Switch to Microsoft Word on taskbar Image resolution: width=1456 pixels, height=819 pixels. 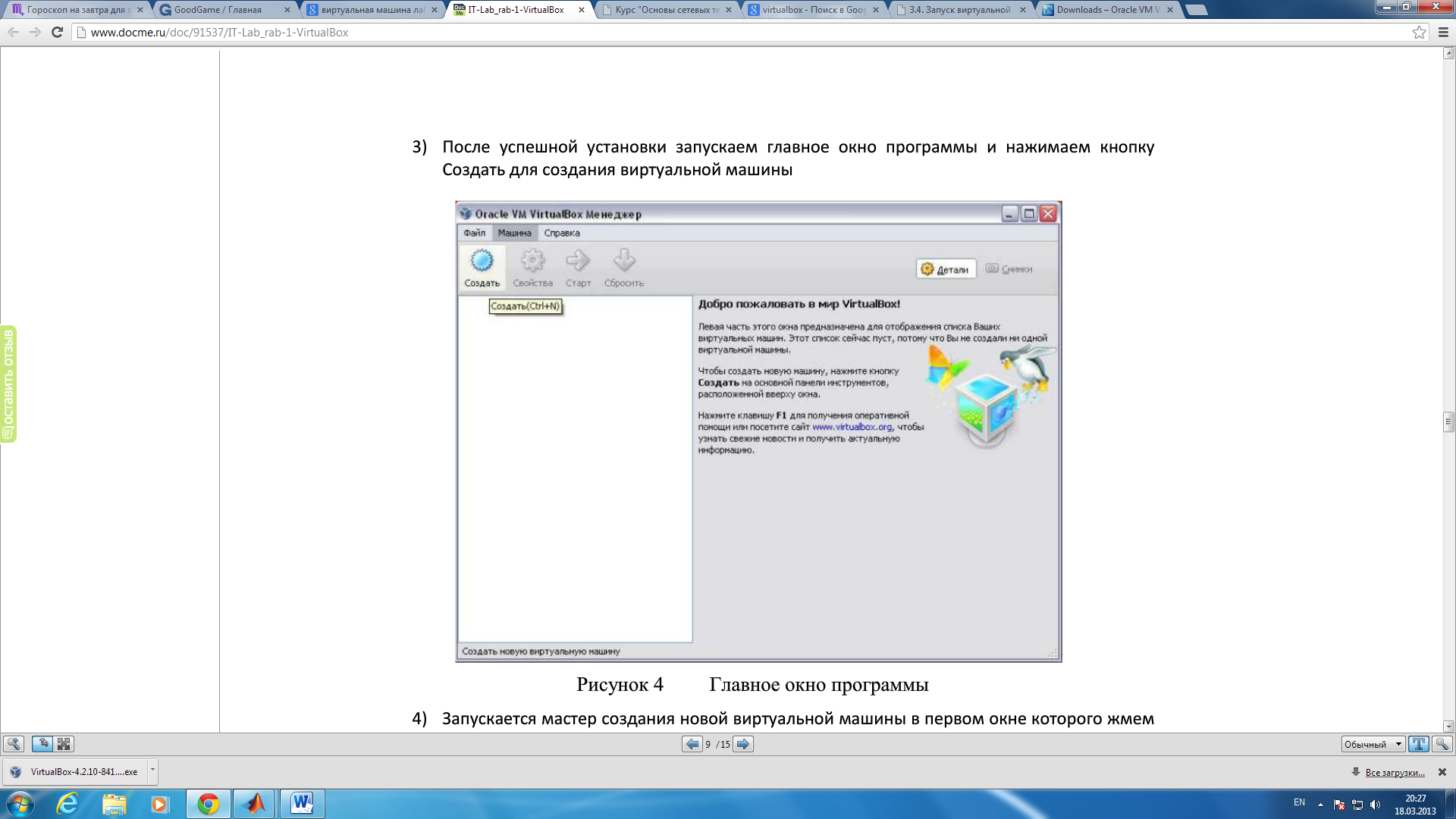302,804
